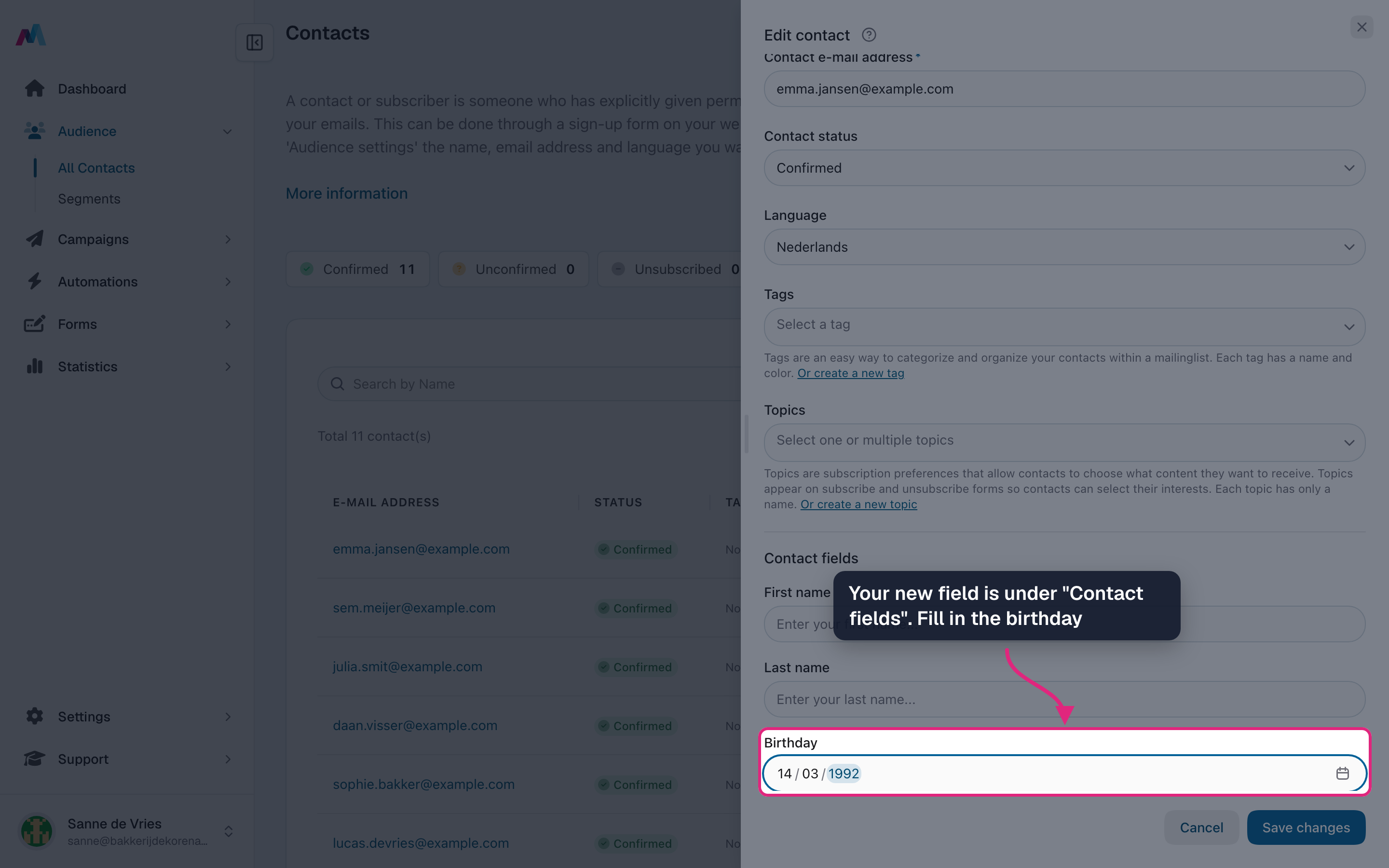1389x868 pixels.
Task: Click Save changes button
Action: [1306, 827]
